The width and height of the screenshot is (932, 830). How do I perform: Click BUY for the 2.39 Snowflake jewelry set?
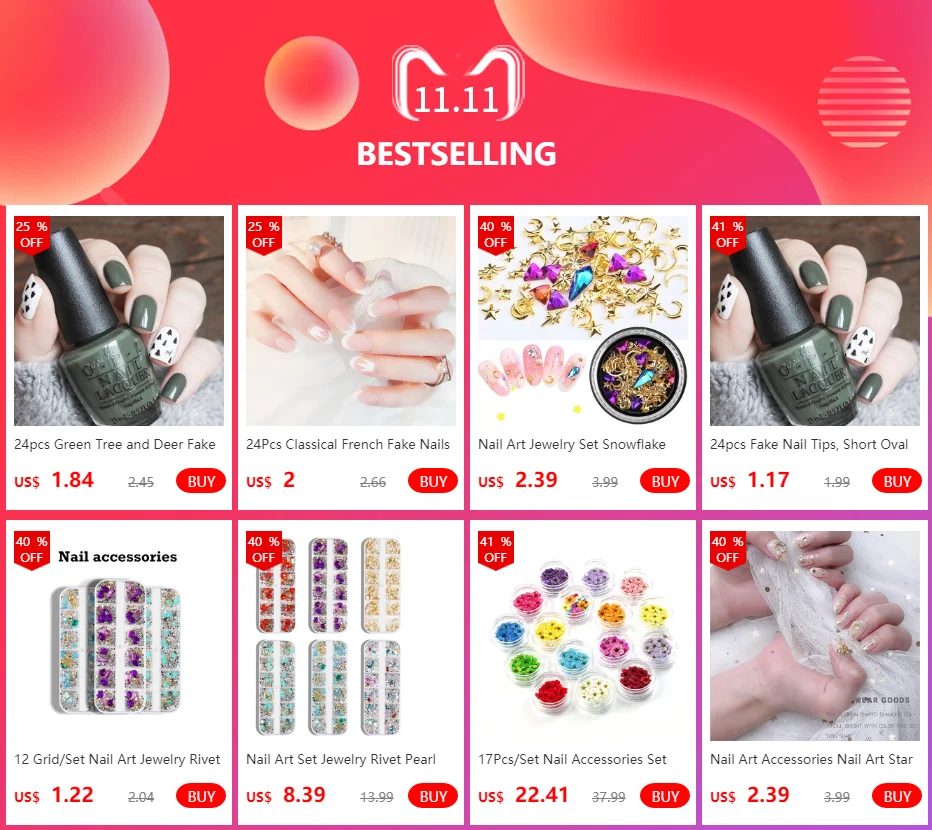[665, 481]
